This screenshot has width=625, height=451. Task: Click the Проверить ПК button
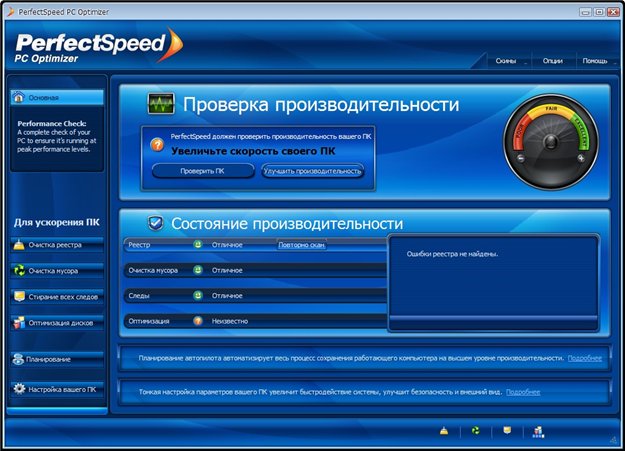(203, 171)
